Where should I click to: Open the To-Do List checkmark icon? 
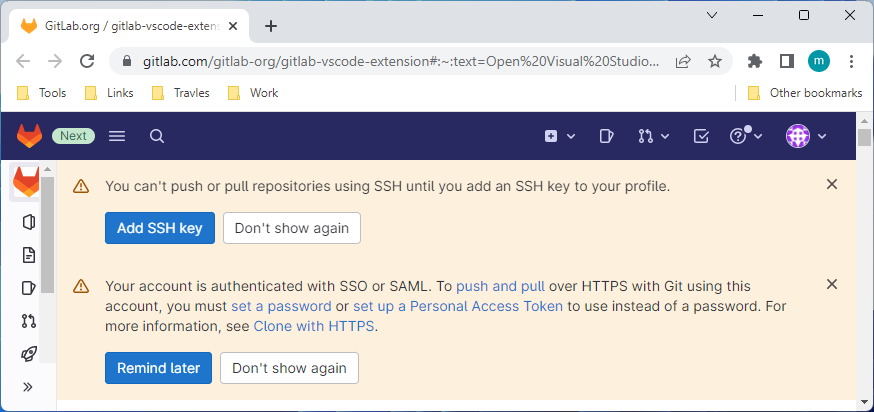point(701,136)
